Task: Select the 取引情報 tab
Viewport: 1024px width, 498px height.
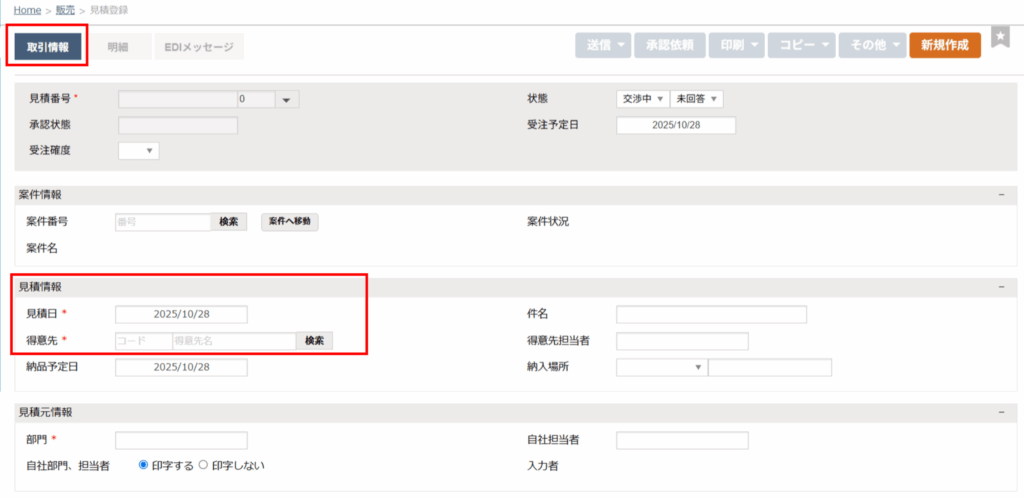Action: (x=48, y=47)
